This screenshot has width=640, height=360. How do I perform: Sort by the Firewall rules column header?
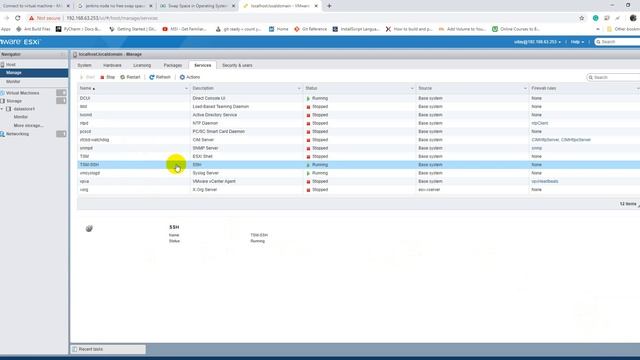(544, 89)
